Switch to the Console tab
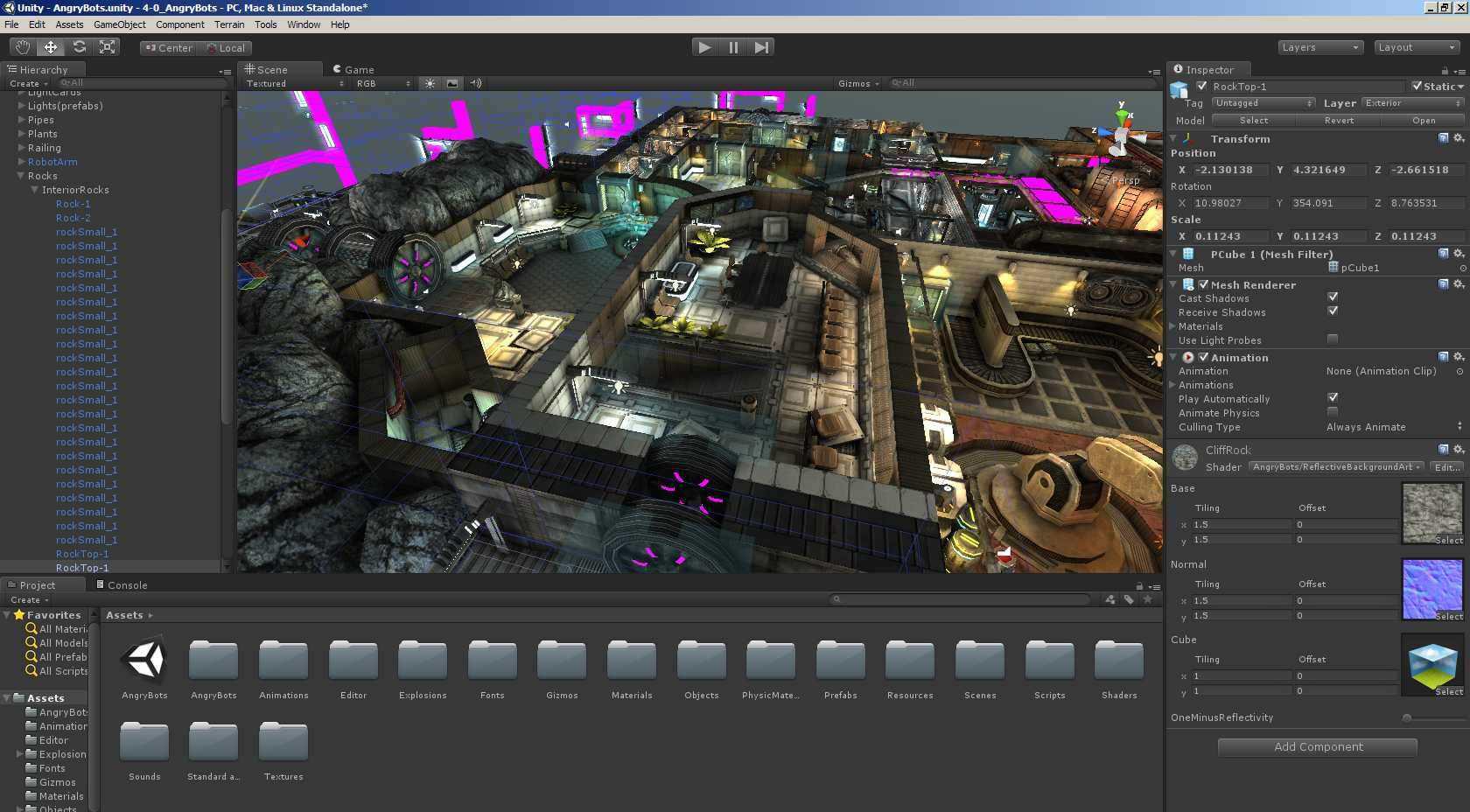Screen dimensions: 1470x812 [x=122, y=584]
